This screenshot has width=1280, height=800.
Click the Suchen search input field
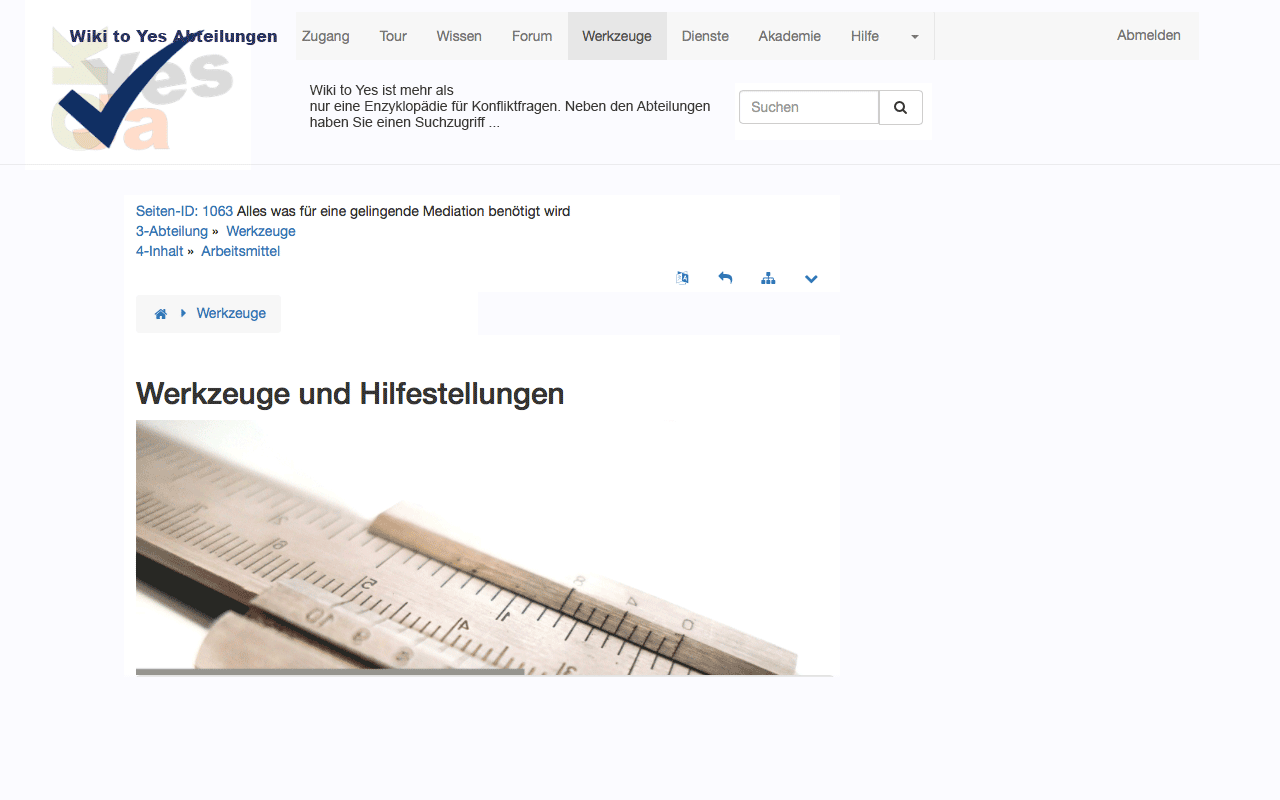pyautogui.click(x=808, y=107)
